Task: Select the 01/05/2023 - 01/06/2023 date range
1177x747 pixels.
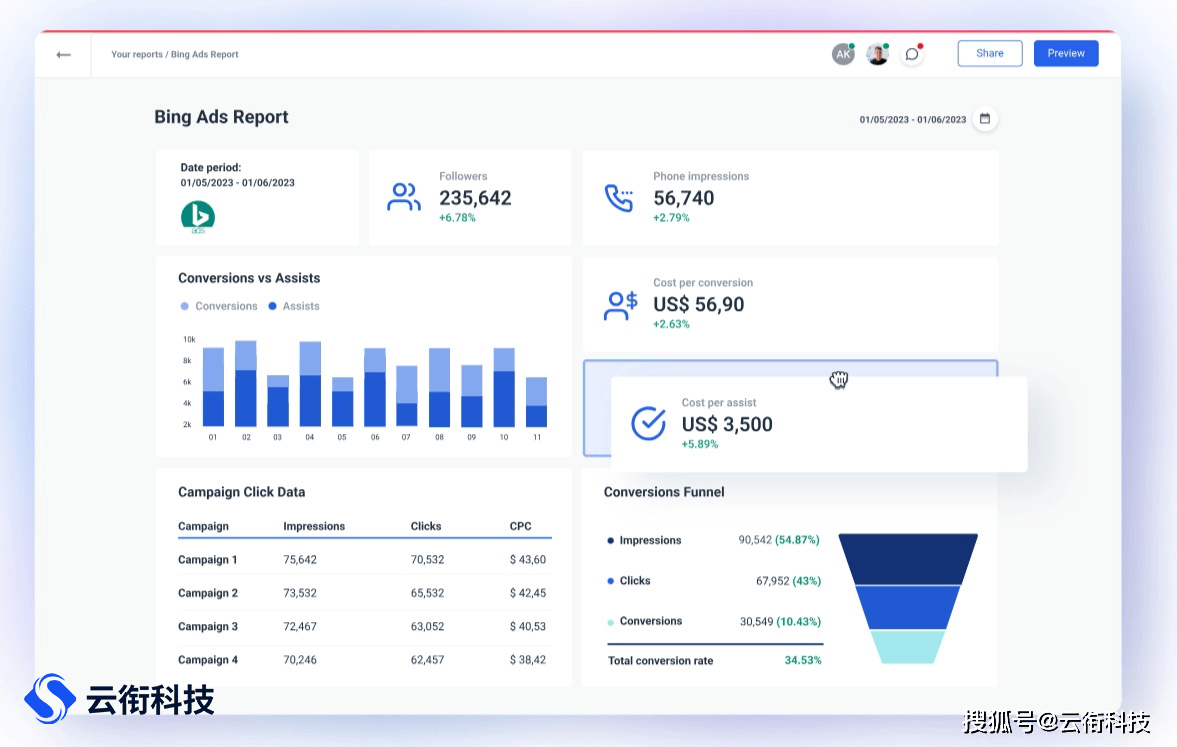Action: (913, 119)
